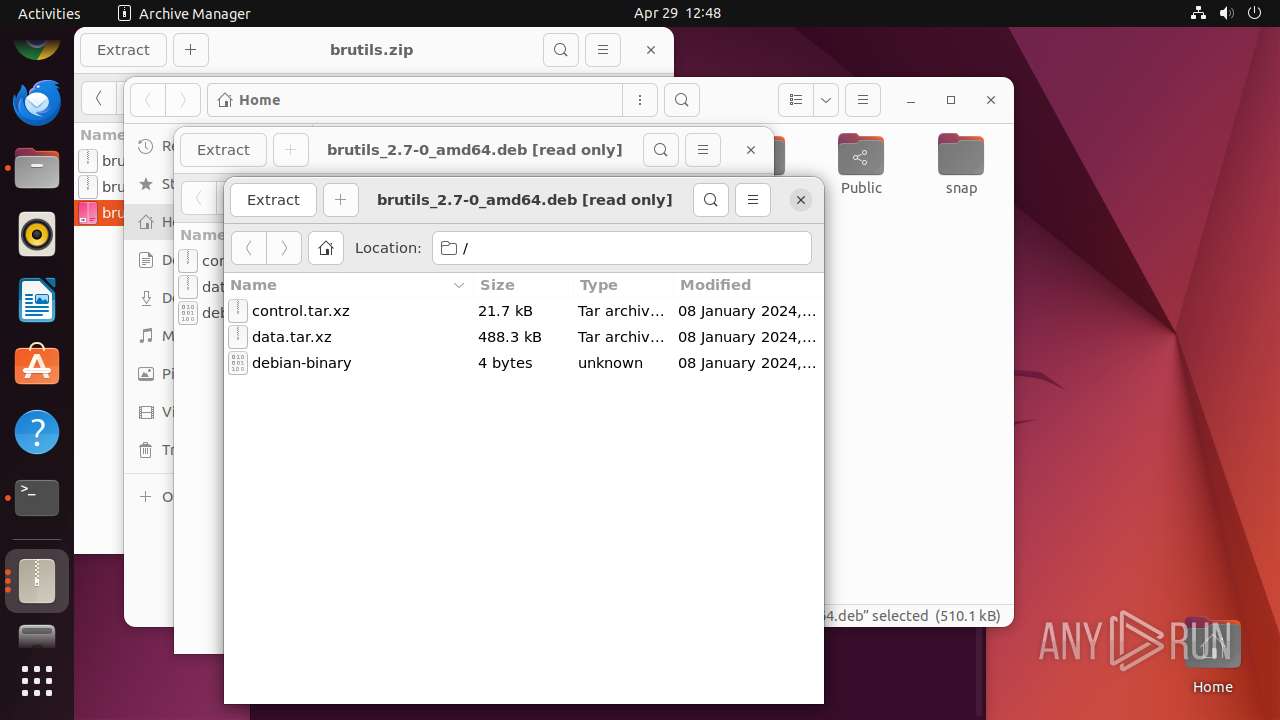Sort files by Name column
This screenshot has height=720, width=1280.
(347, 285)
